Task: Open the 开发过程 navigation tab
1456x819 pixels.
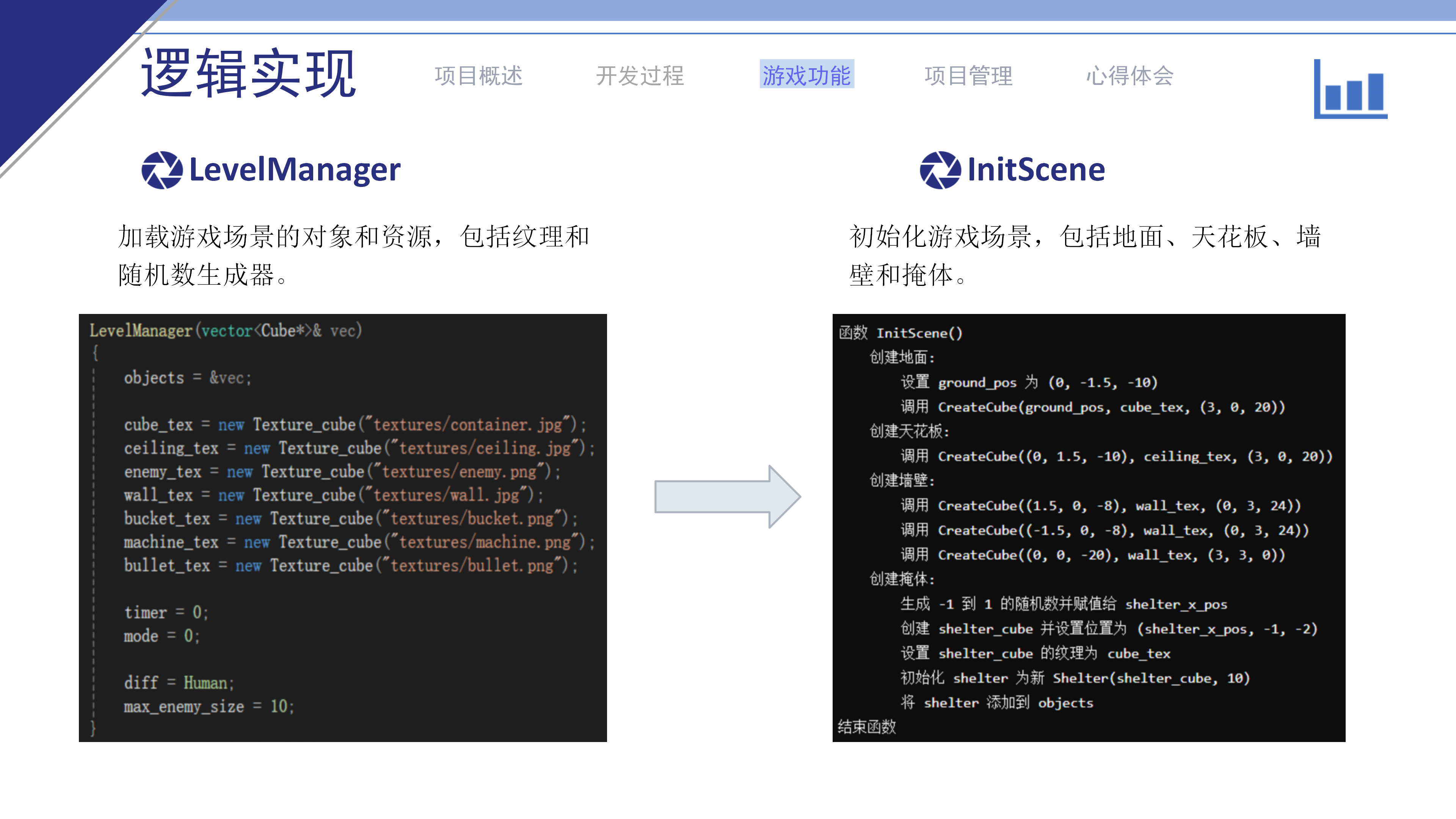Action: click(640, 76)
